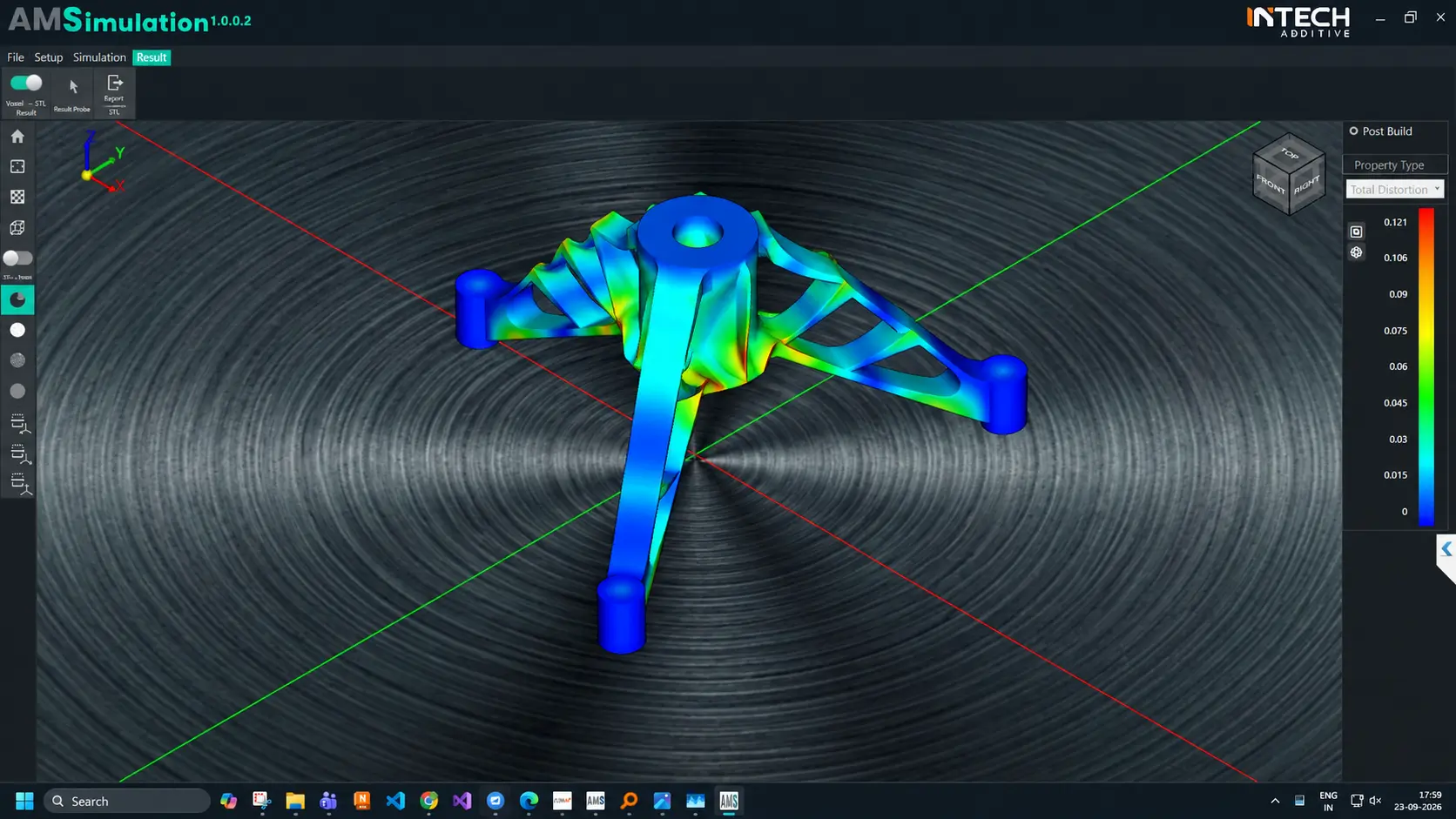Click the RIGHT face of view cube
1456x819 pixels.
[1307, 185]
